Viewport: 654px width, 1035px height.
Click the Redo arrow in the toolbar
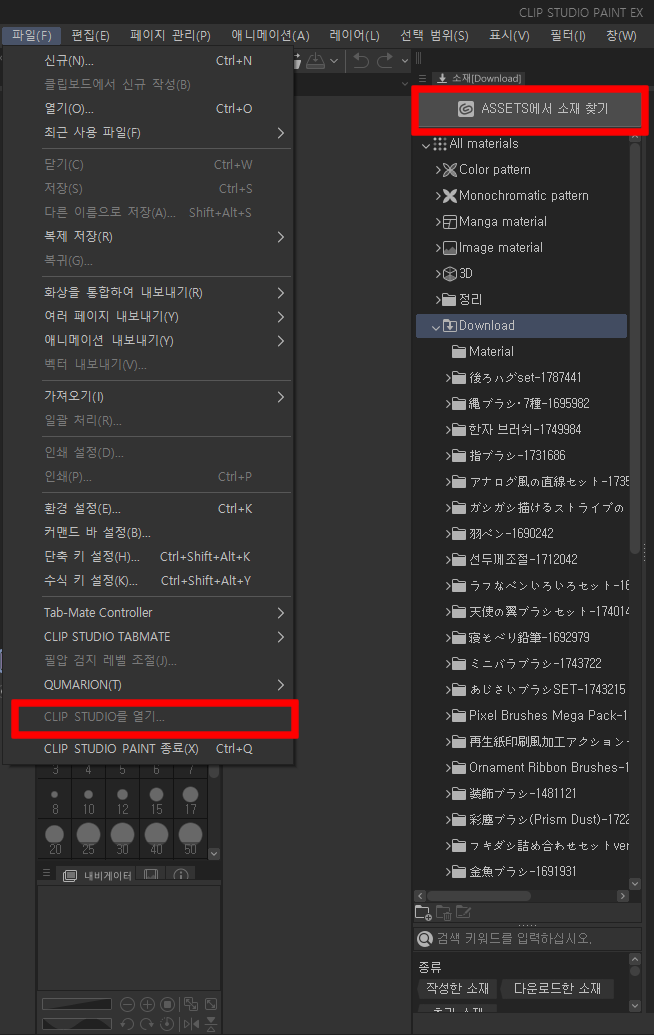click(385, 61)
